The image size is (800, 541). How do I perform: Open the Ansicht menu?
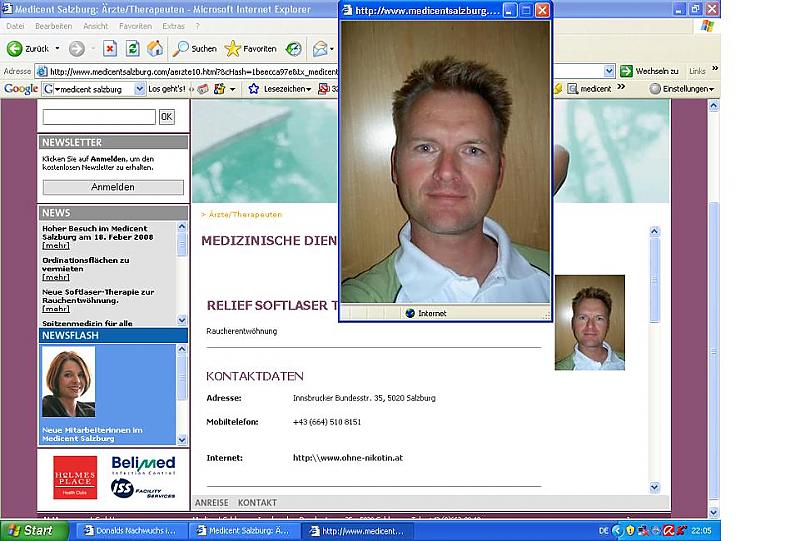[96, 25]
